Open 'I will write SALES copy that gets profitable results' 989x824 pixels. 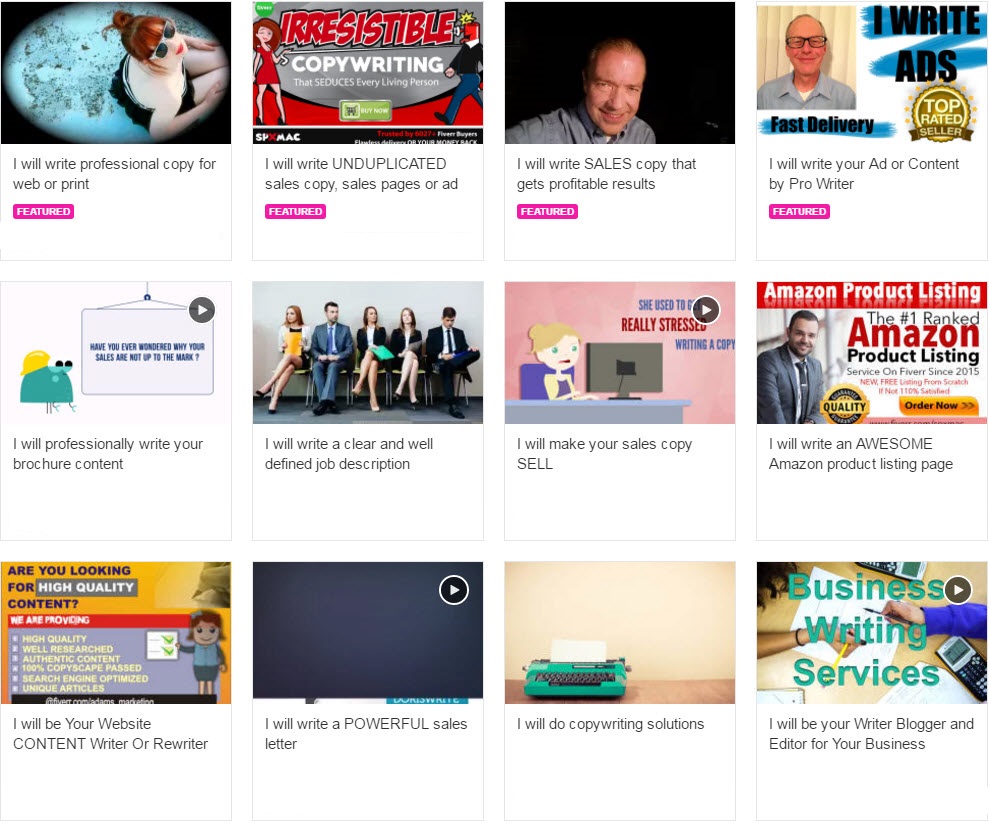tap(606, 174)
